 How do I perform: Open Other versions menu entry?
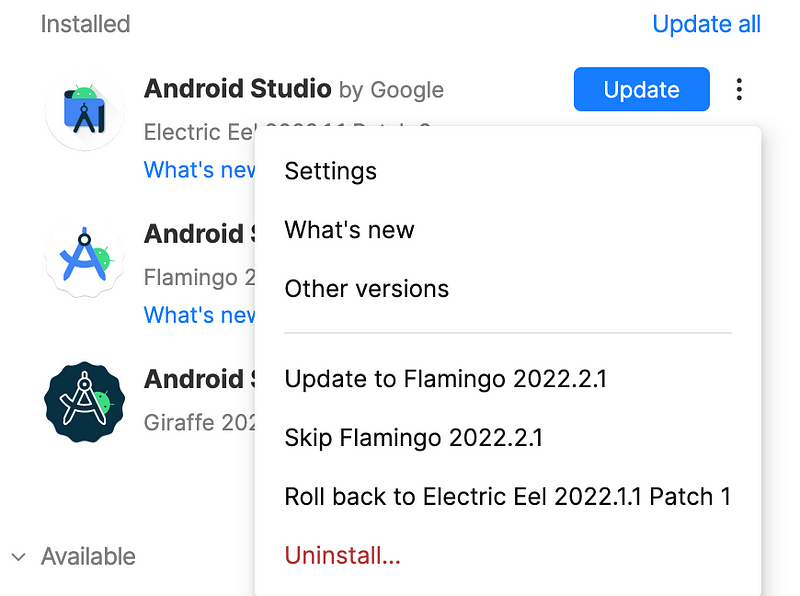[x=367, y=289]
